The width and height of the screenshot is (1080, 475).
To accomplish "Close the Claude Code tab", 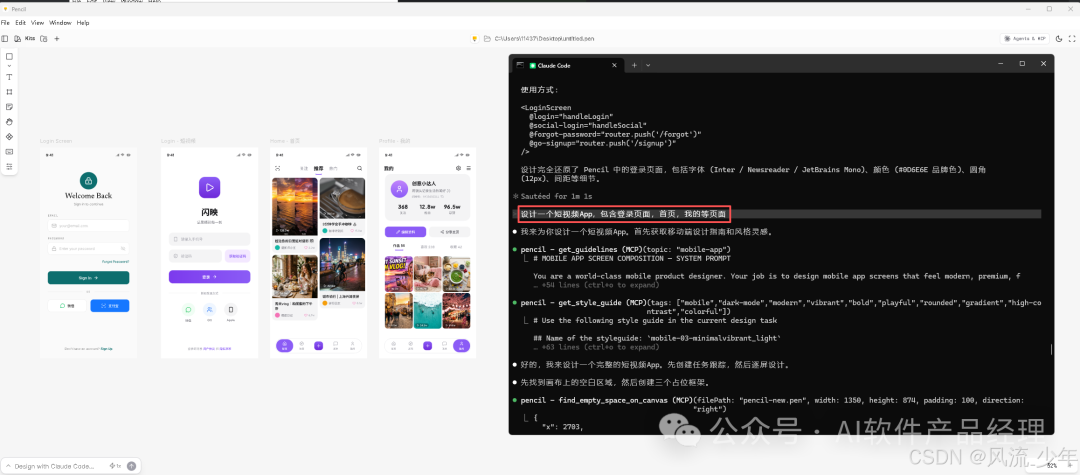I will pyautogui.click(x=615, y=65).
